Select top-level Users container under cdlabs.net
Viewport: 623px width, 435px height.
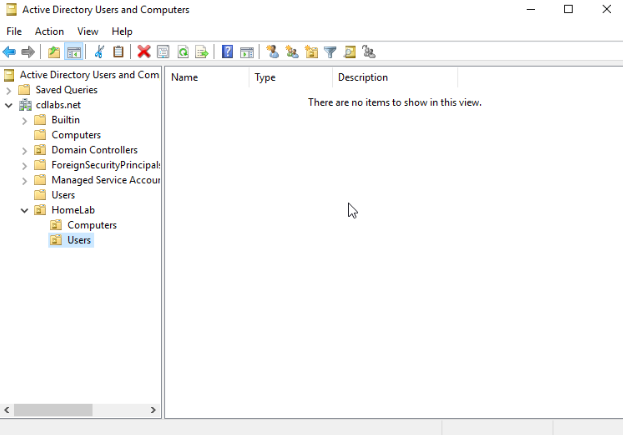(63, 195)
